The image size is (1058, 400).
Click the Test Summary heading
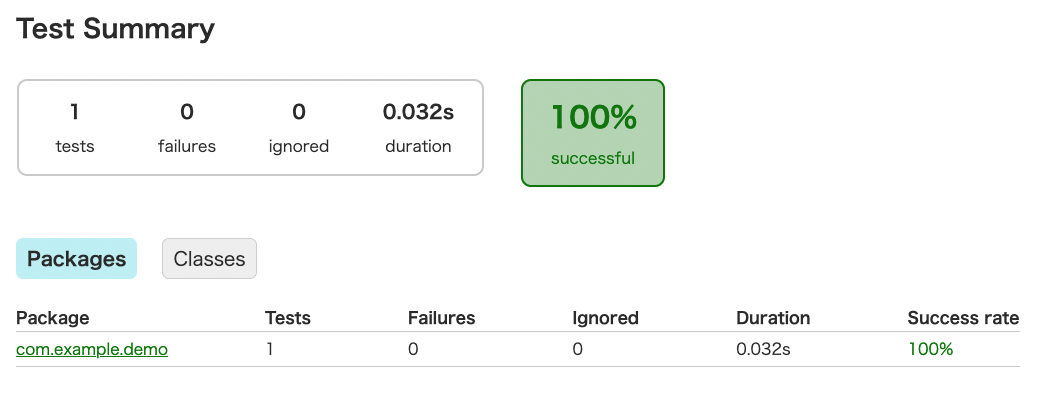click(116, 29)
